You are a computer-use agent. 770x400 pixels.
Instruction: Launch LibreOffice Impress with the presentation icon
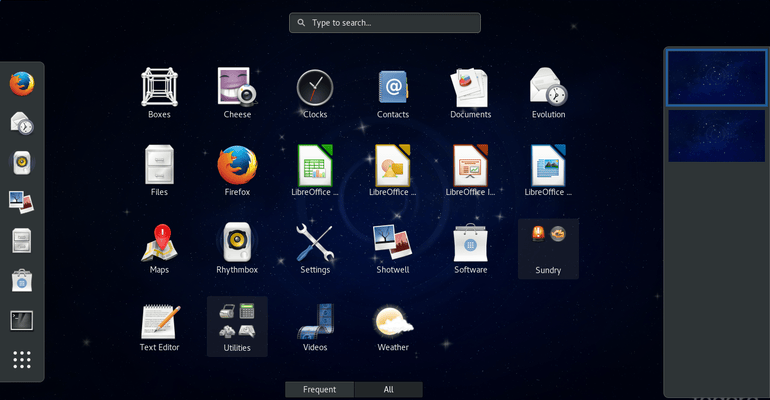coord(470,171)
